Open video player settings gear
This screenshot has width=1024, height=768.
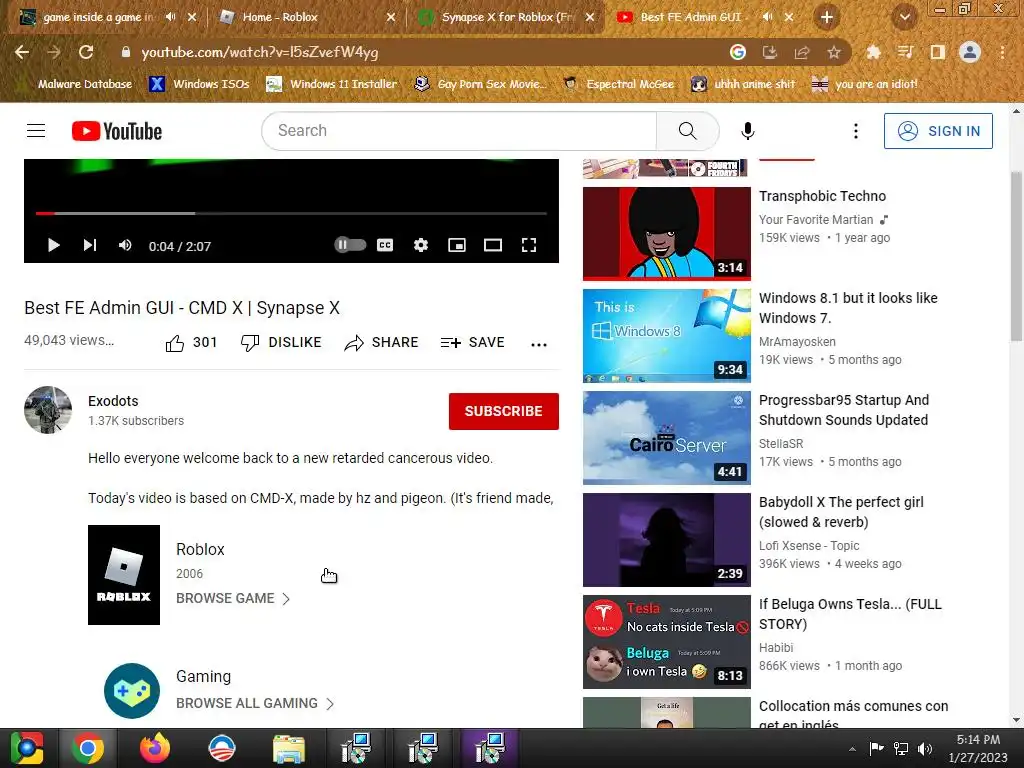pos(421,246)
